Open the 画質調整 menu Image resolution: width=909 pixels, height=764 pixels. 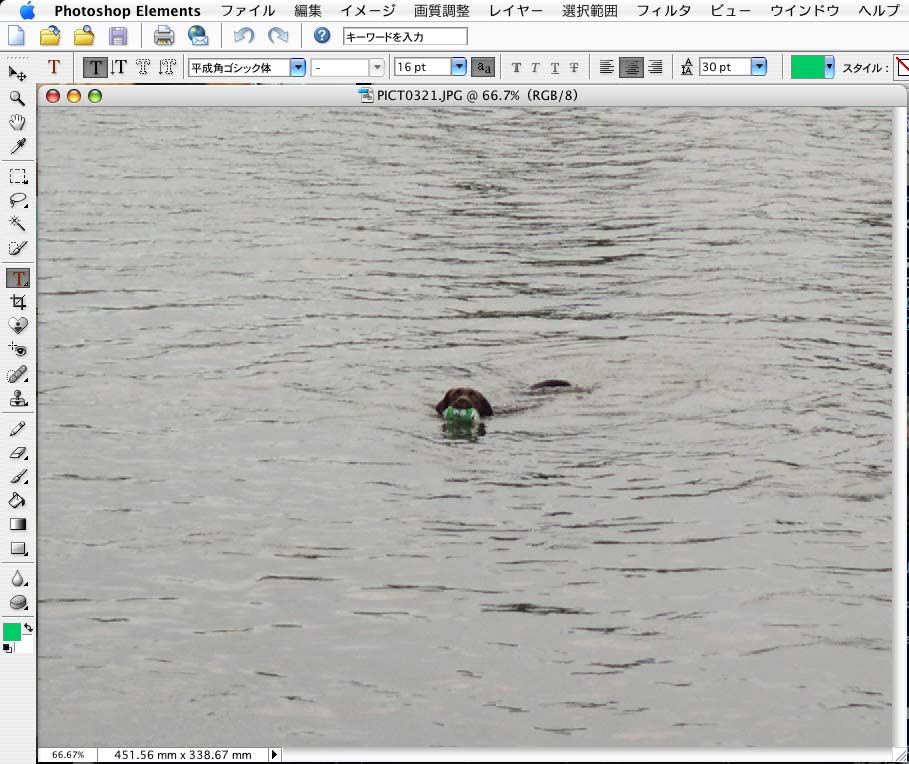click(x=441, y=10)
